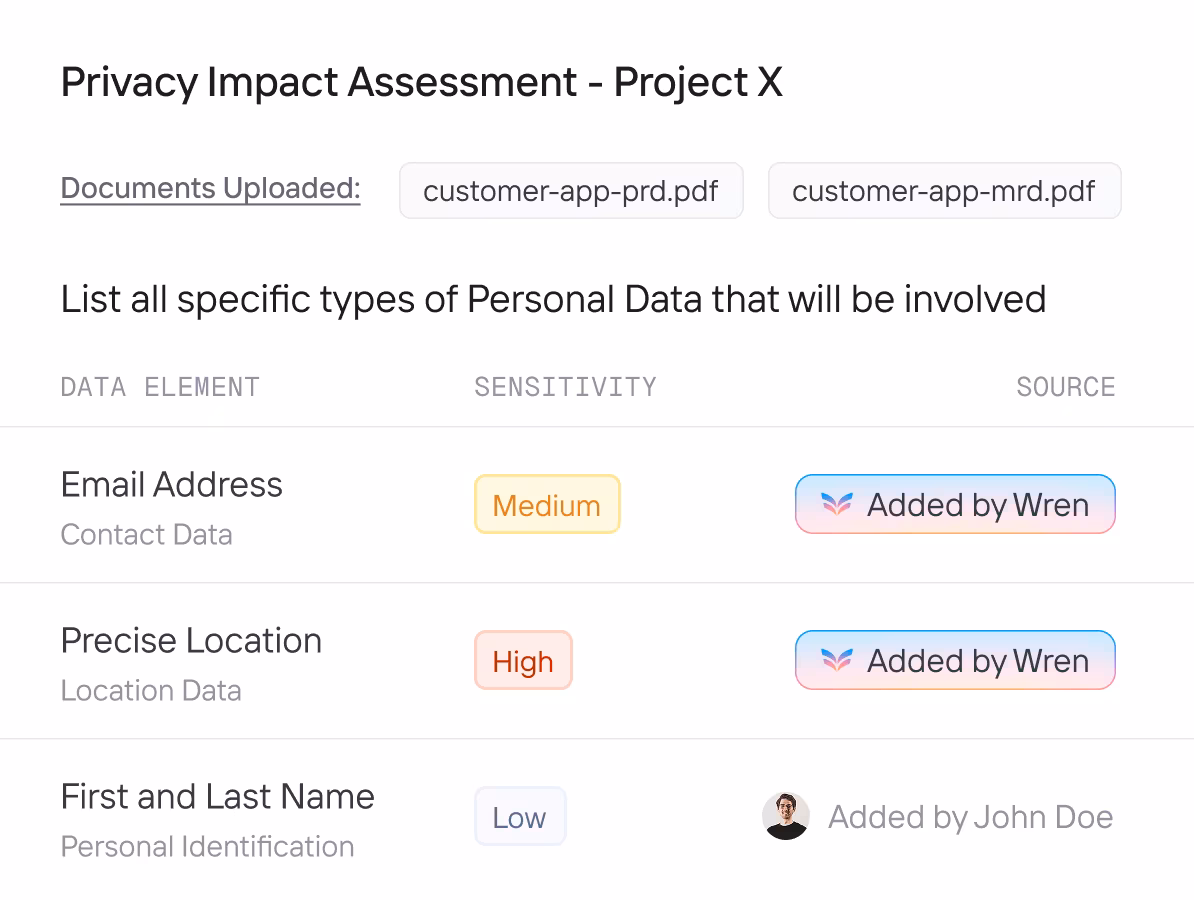Screen dimensions: 1194x900
Task: Click the Added by John Doe label
Action: coord(970,817)
